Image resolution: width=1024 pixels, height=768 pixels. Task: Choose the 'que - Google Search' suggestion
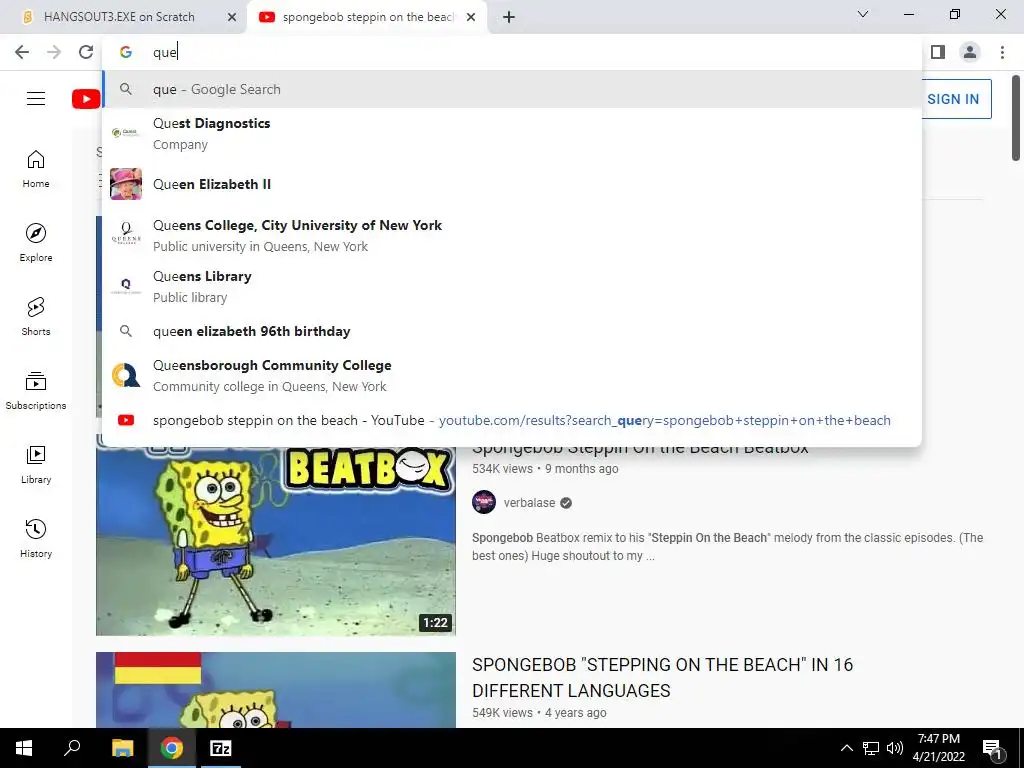click(512, 89)
